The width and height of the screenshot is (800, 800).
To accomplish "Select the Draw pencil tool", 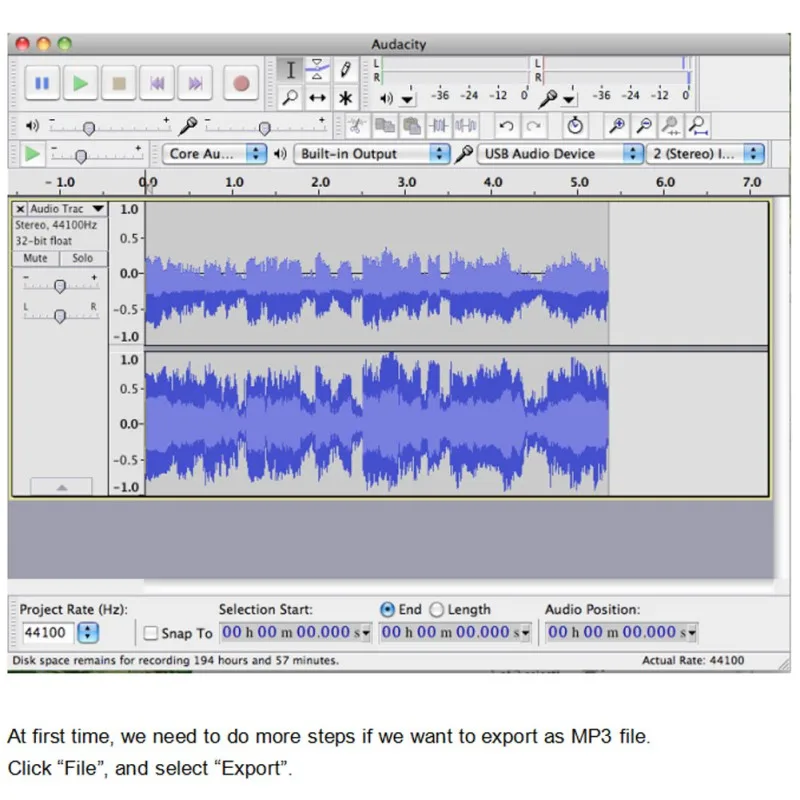I will point(345,70).
